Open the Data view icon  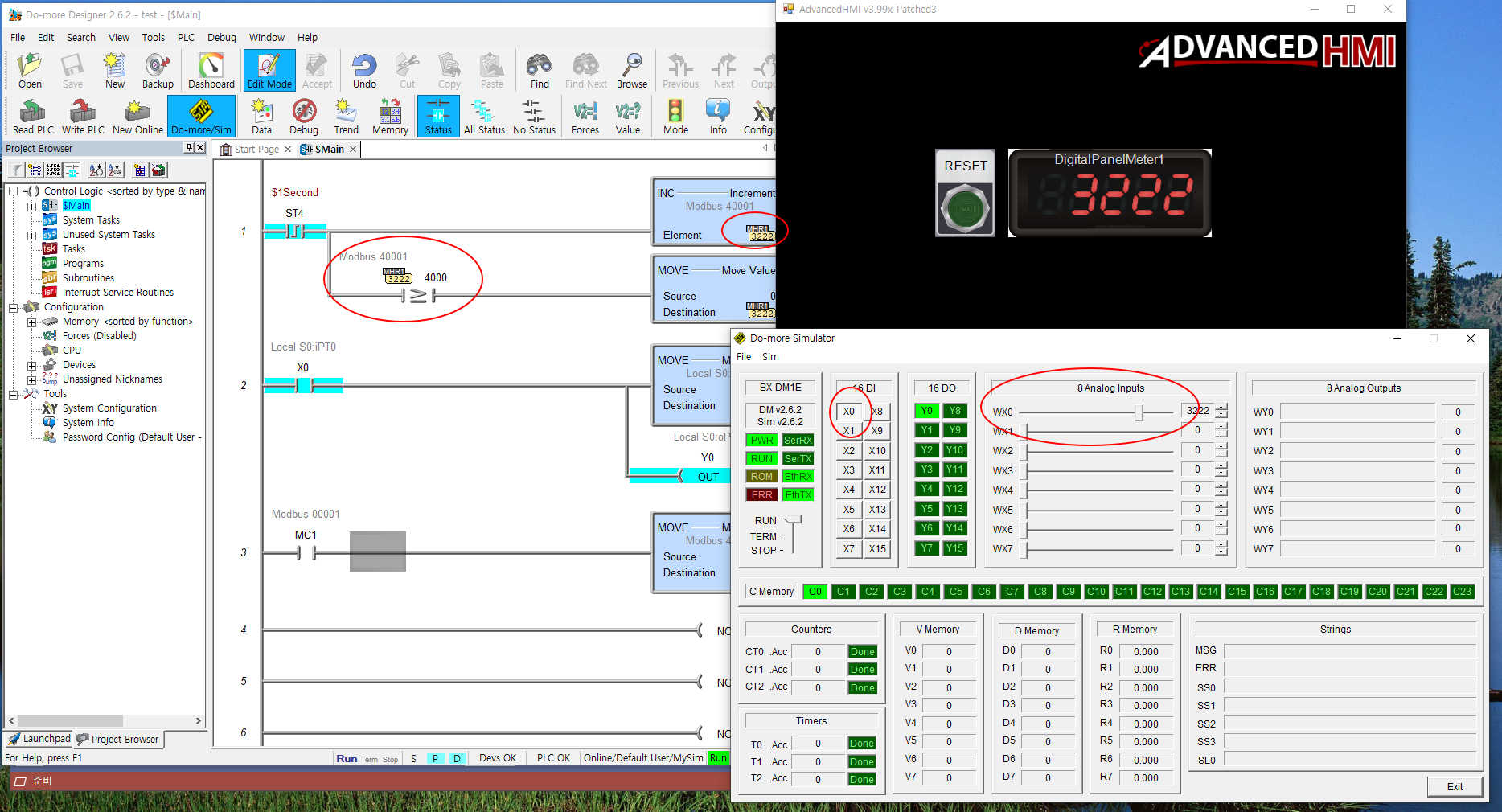(x=261, y=117)
